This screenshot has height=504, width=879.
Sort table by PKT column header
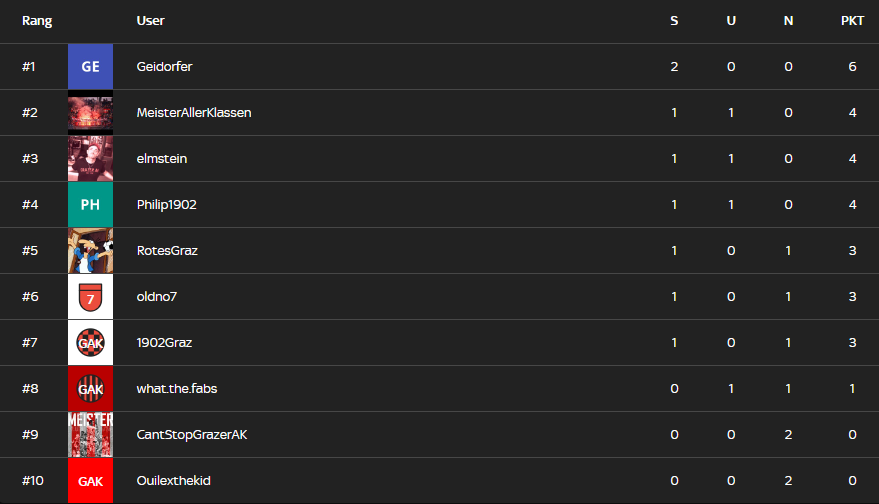click(x=852, y=21)
